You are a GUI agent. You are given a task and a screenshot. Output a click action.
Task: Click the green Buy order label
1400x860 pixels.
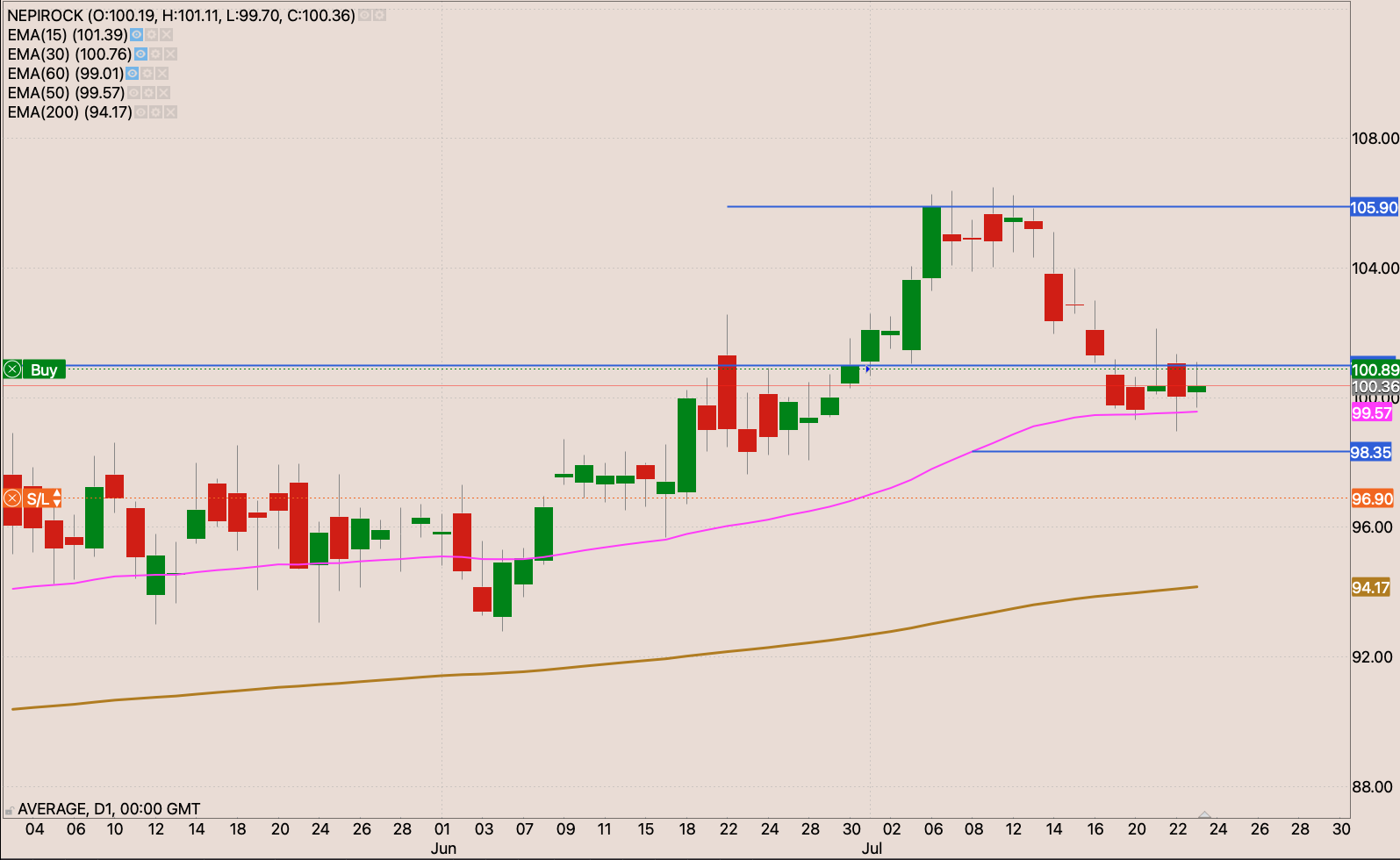click(x=44, y=369)
